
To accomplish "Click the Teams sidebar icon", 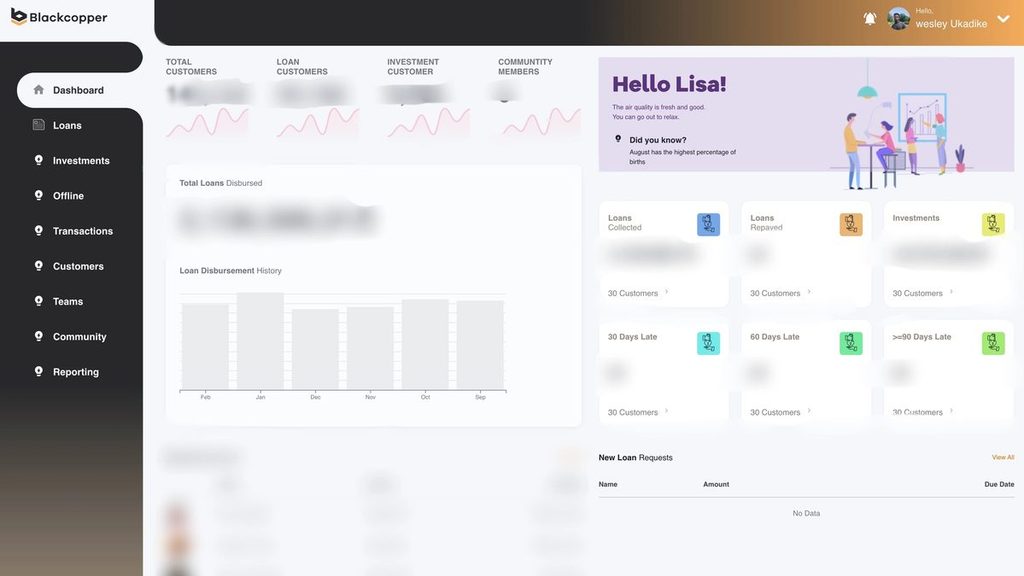I will pyautogui.click(x=39, y=301).
